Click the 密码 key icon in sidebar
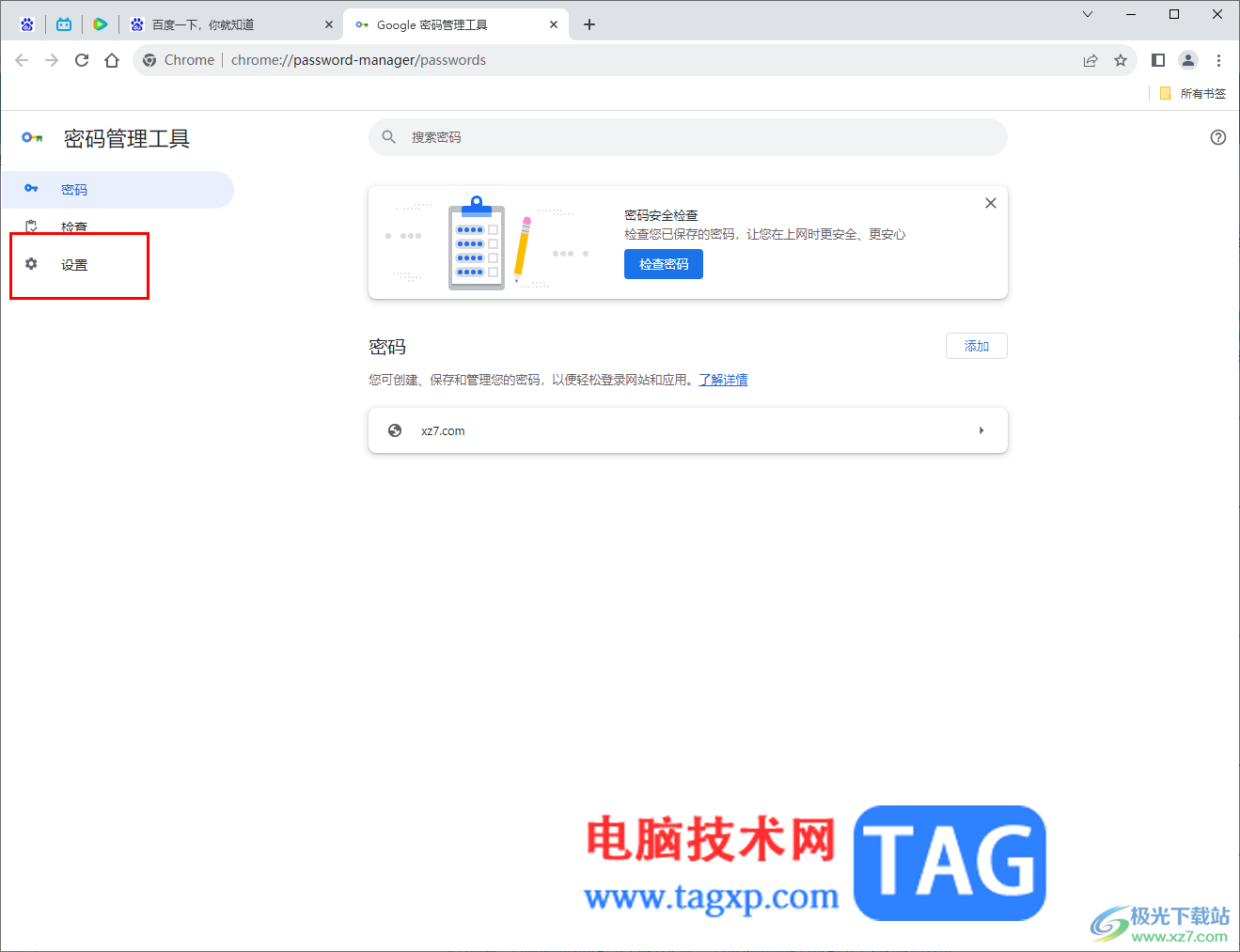1240x952 pixels. pos(31,189)
